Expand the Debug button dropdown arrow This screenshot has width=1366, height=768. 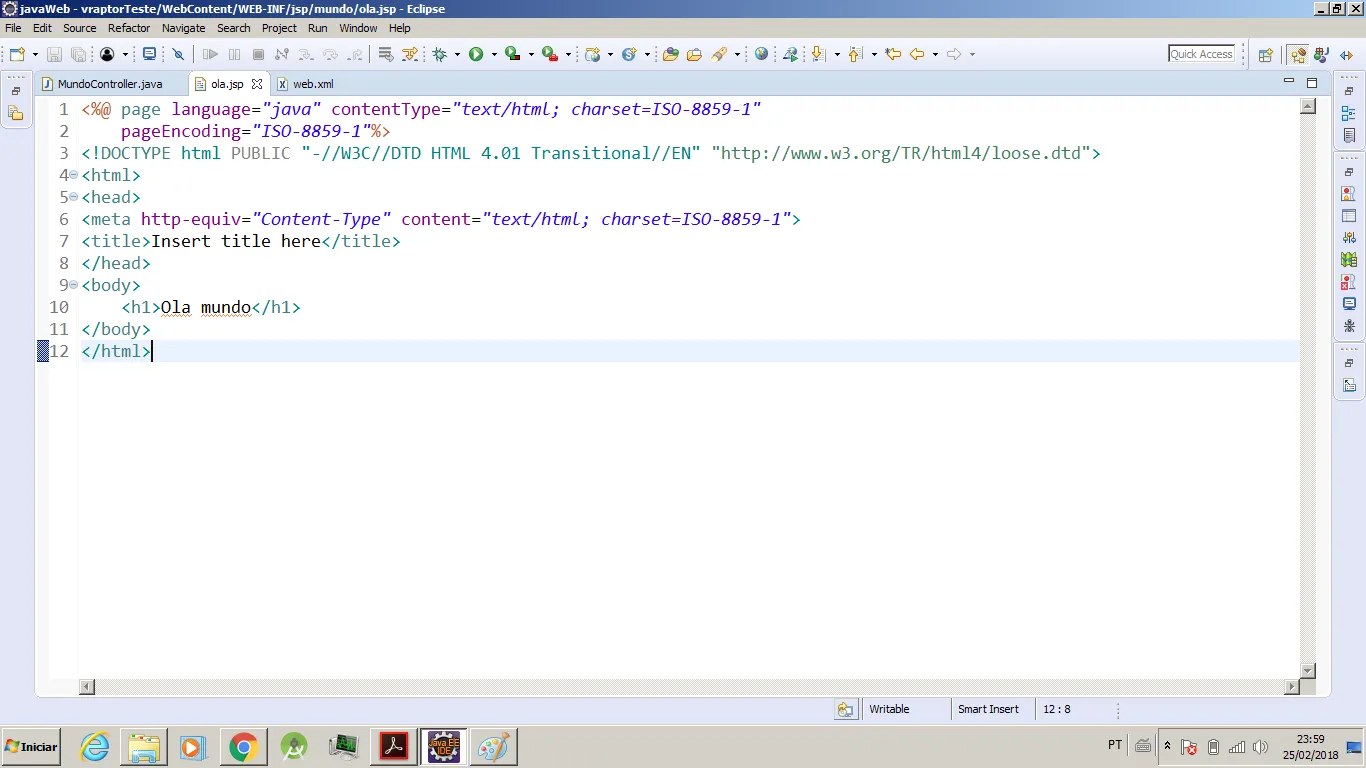pos(457,55)
